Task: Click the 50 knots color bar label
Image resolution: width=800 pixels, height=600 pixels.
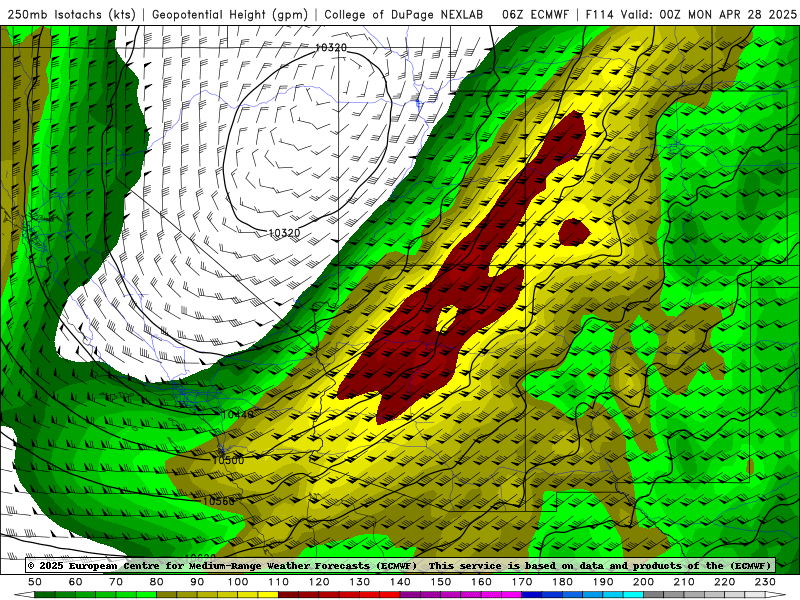Action: click(35, 582)
